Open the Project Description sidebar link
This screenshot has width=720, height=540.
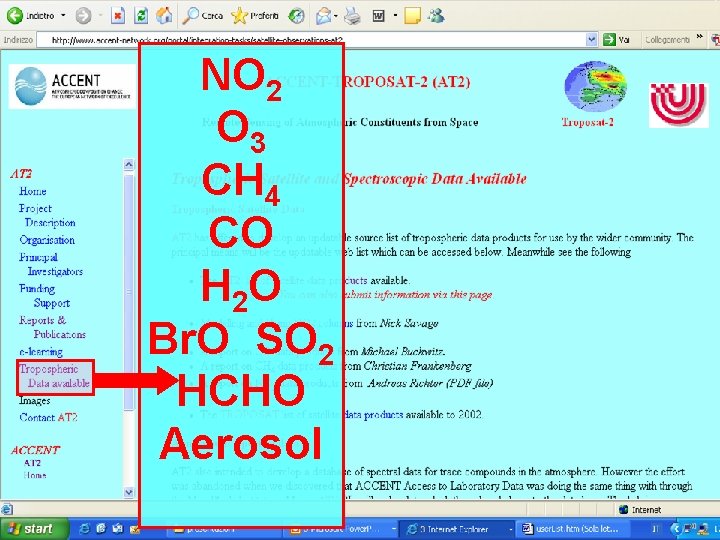(47, 215)
